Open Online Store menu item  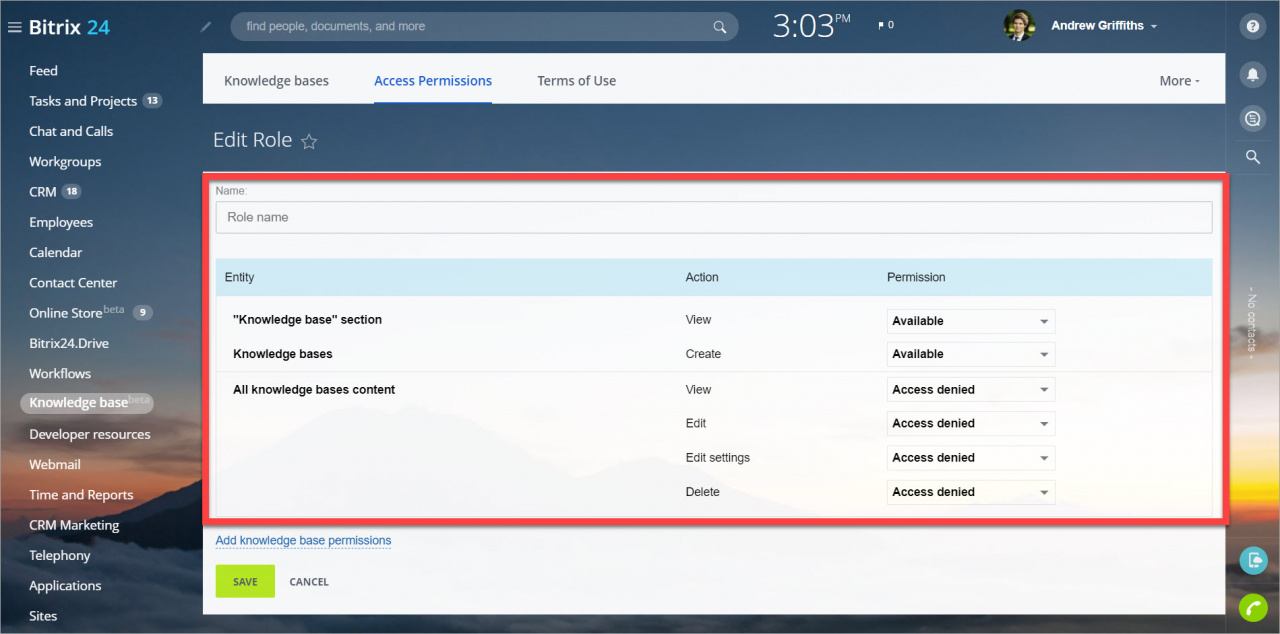click(65, 313)
